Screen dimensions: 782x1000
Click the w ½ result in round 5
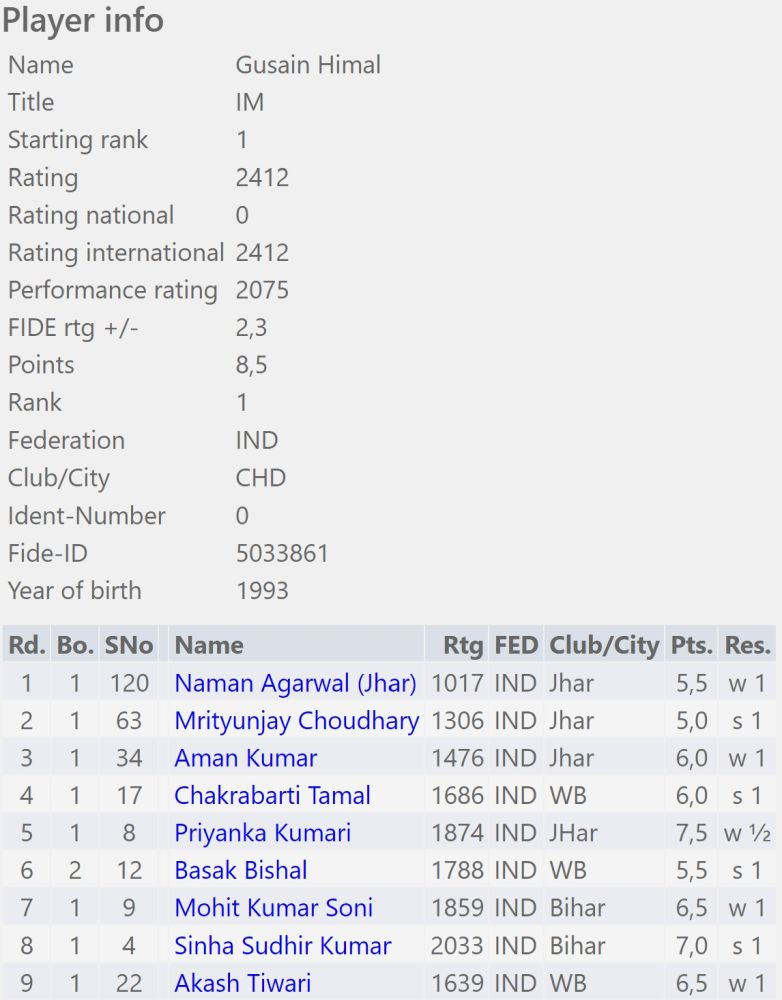tap(749, 833)
